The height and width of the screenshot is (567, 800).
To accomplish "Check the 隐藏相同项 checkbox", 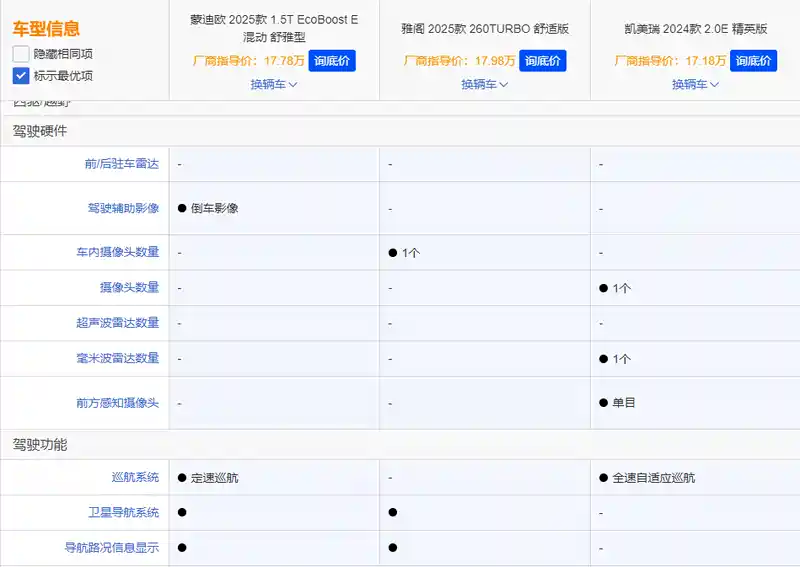I will 21,54.
